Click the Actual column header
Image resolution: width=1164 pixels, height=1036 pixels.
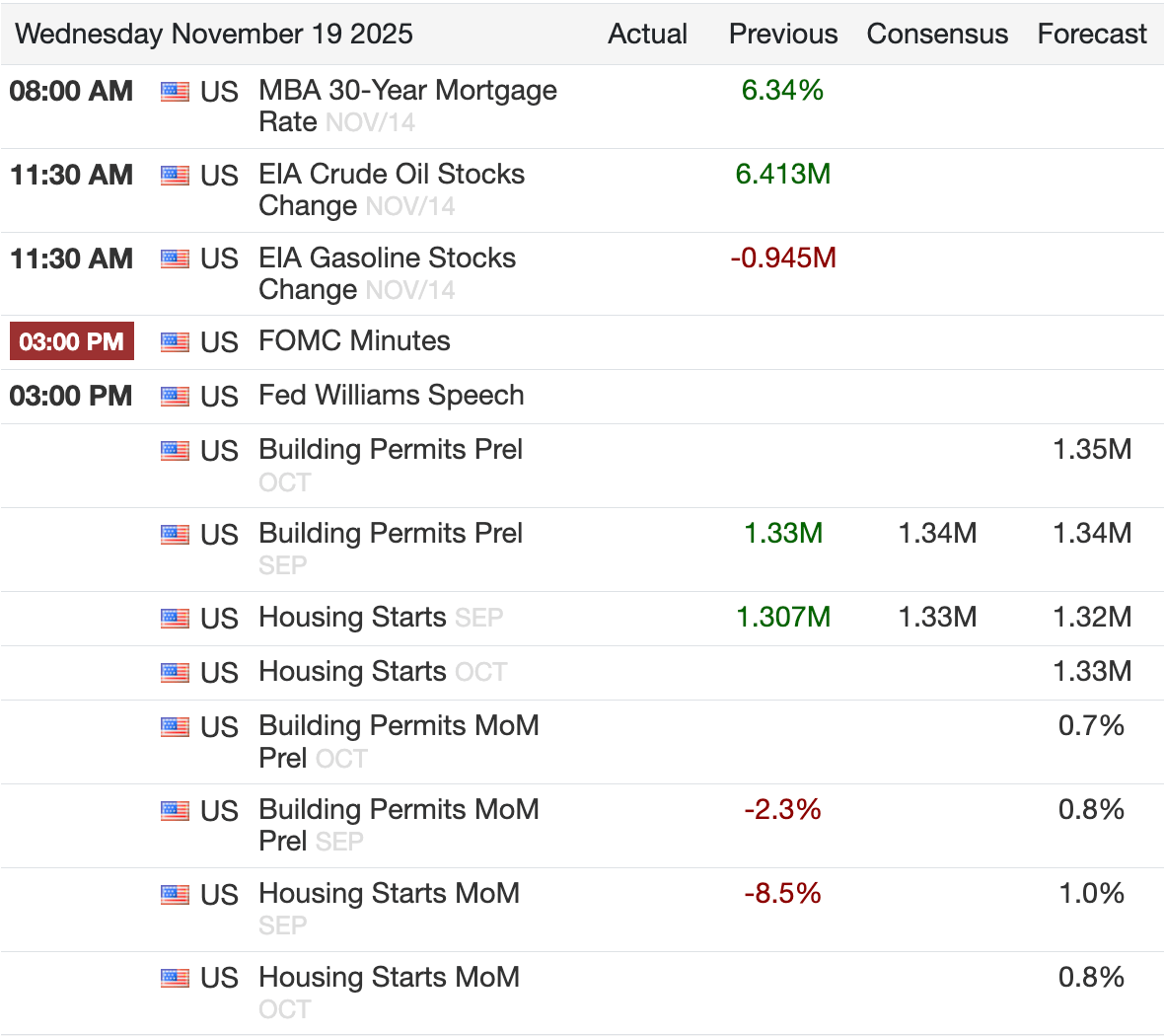(x=647, y=34)
